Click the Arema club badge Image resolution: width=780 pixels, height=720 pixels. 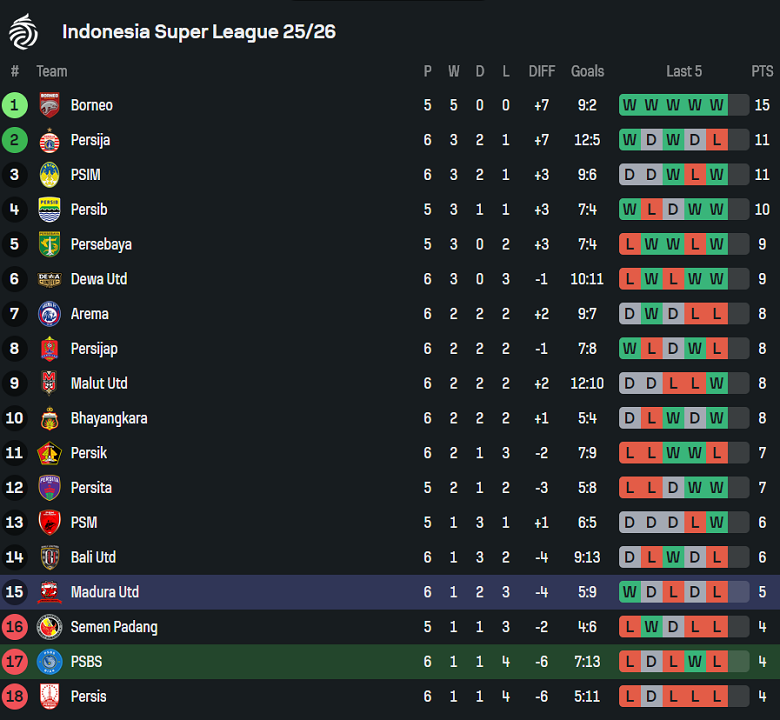(49, 314)
